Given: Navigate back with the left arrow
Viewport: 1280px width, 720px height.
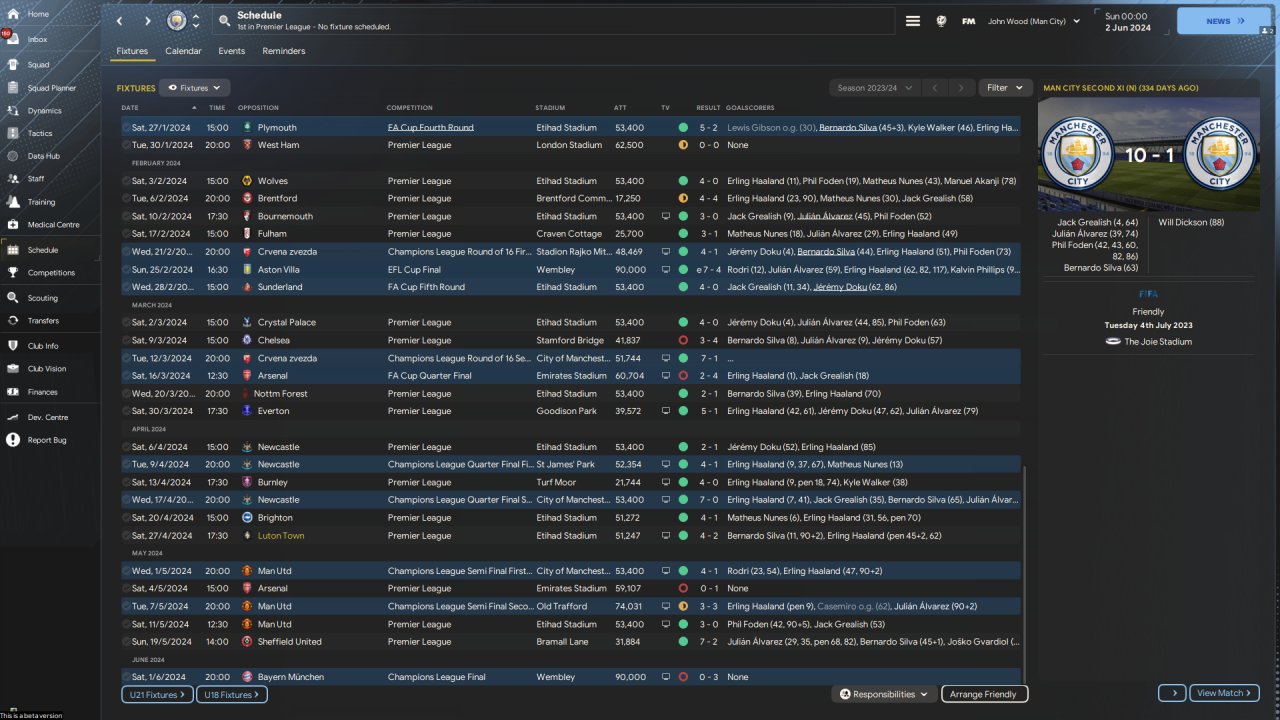Looking at the screenshot, I should pyautogui.click(x=120, y=21).
